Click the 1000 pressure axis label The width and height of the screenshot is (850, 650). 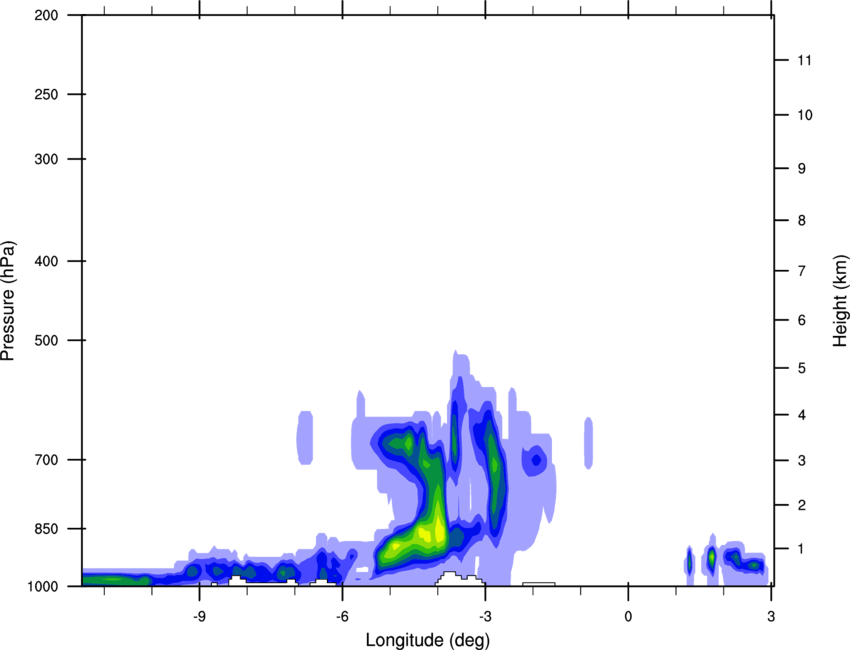point(43,586)
